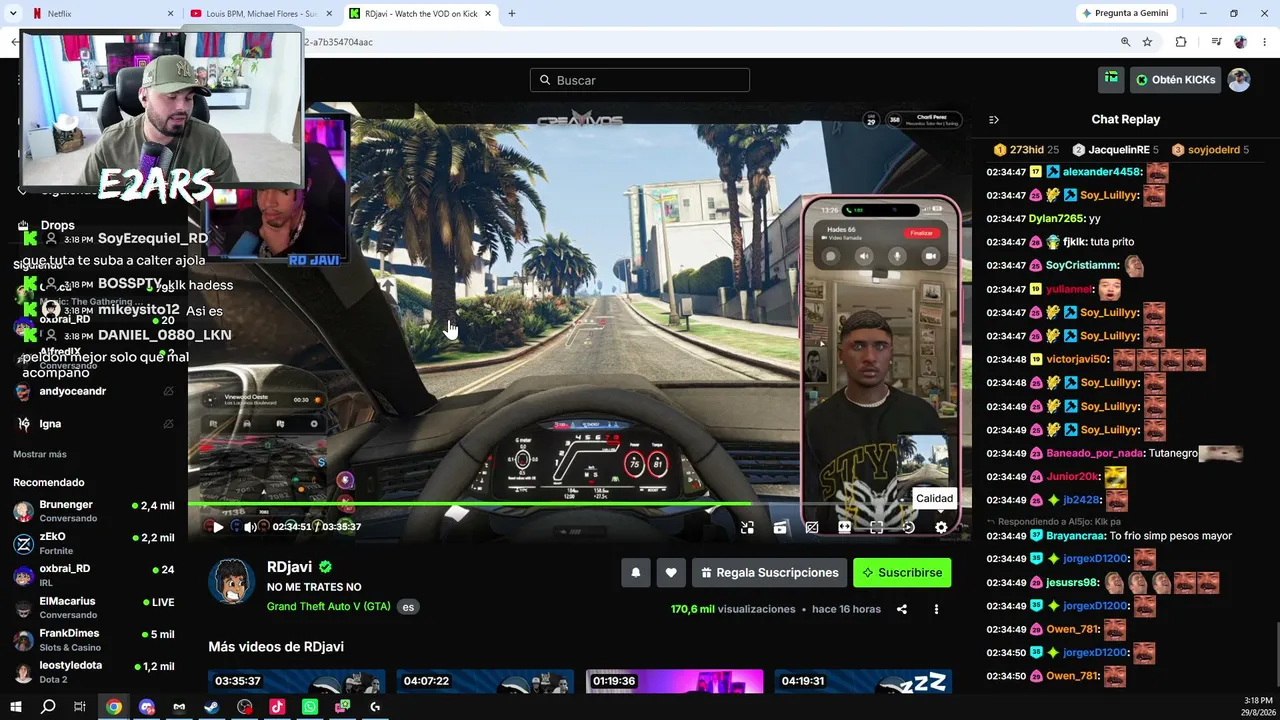Switch to the Louis BPM YouTube tab

(260, 14)
